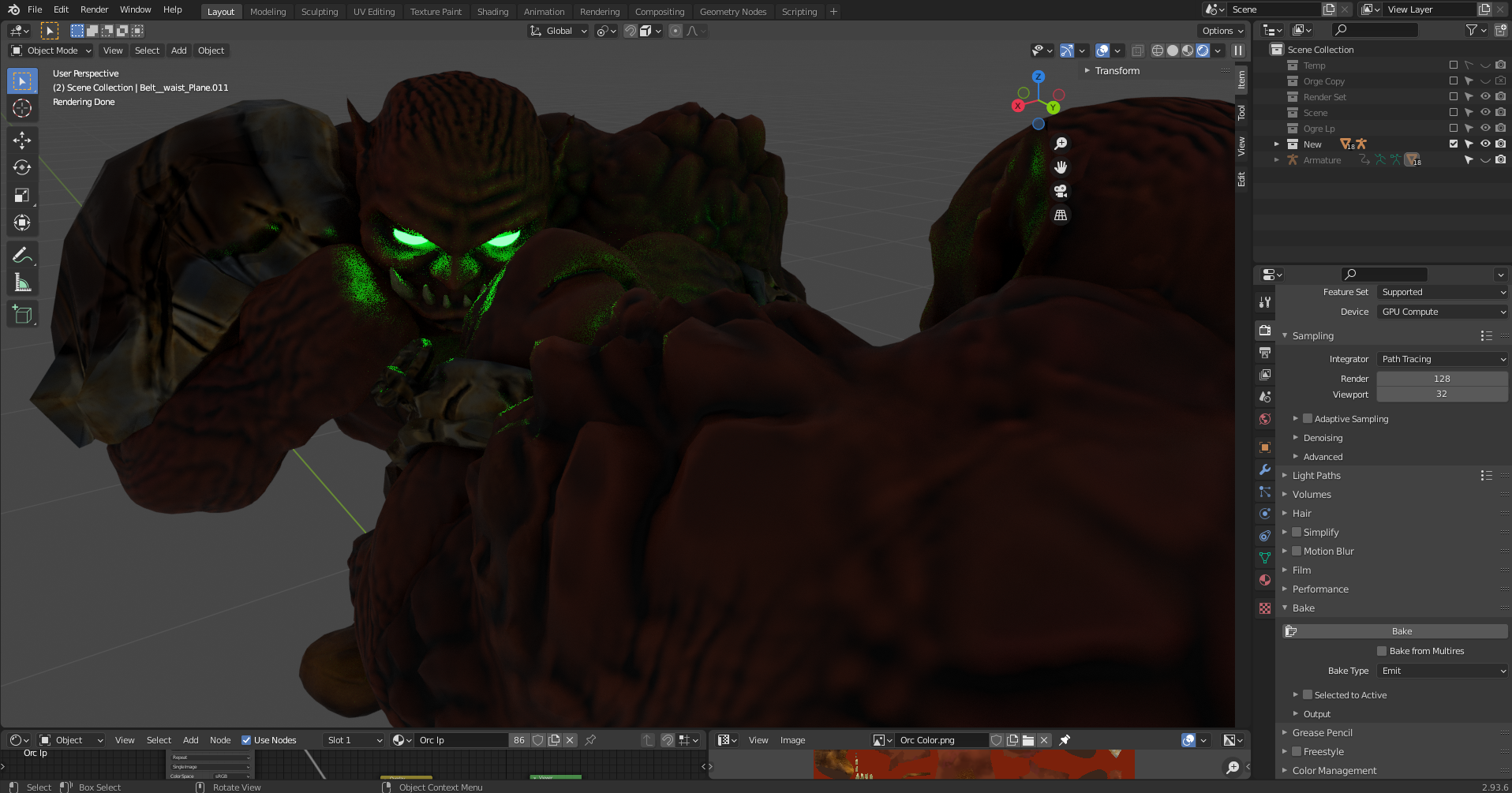Click the camera view icon in viewport
The image size is (1512, 793).
pos(1061,191)
